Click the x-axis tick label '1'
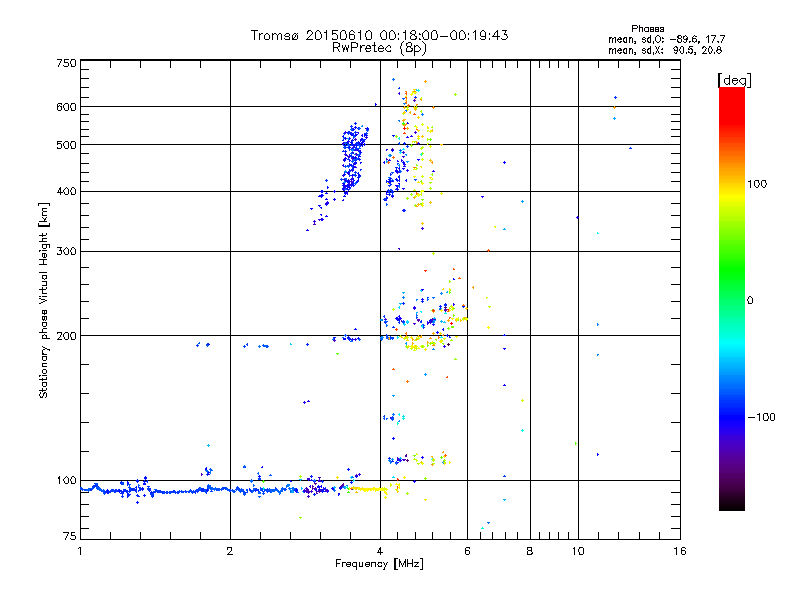This screenshot has height=600, width=800. click(80, 551)
